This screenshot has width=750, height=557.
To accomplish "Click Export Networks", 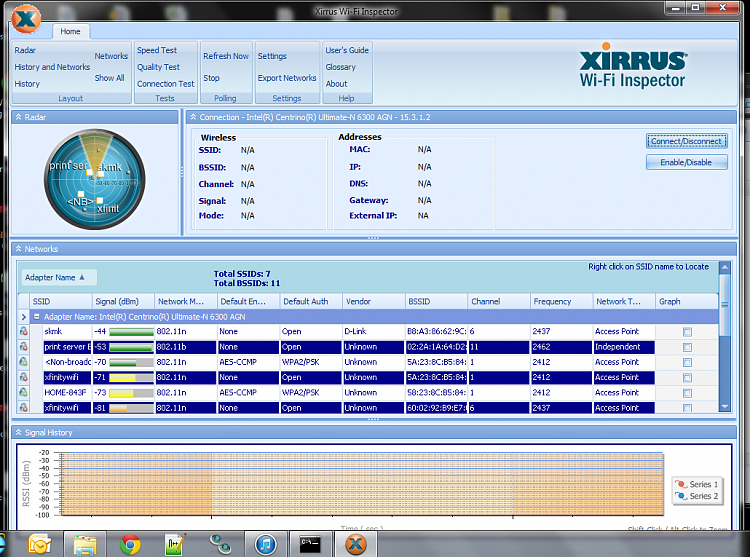I will click(287, 78).
